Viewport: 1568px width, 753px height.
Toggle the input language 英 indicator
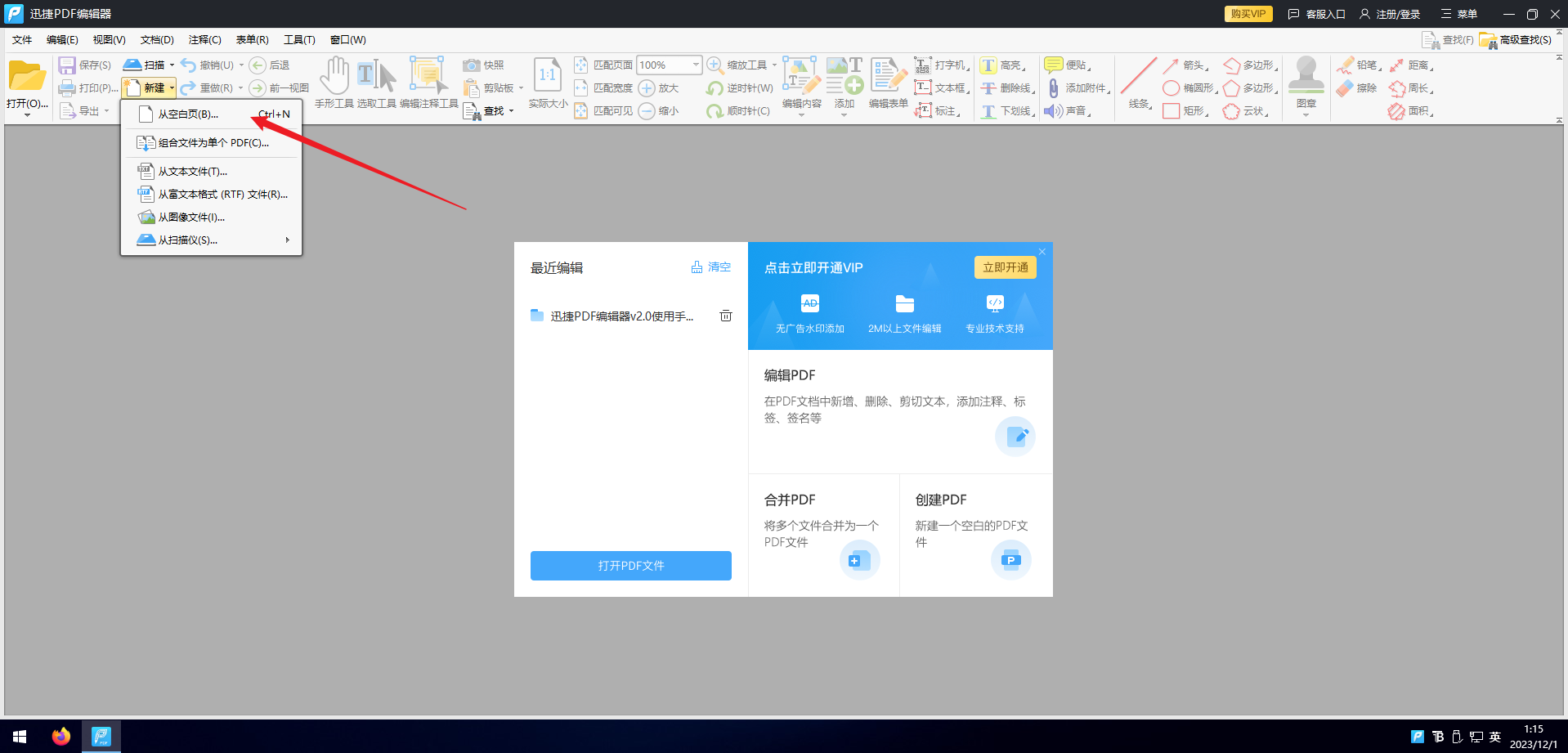click(1495, 737)
